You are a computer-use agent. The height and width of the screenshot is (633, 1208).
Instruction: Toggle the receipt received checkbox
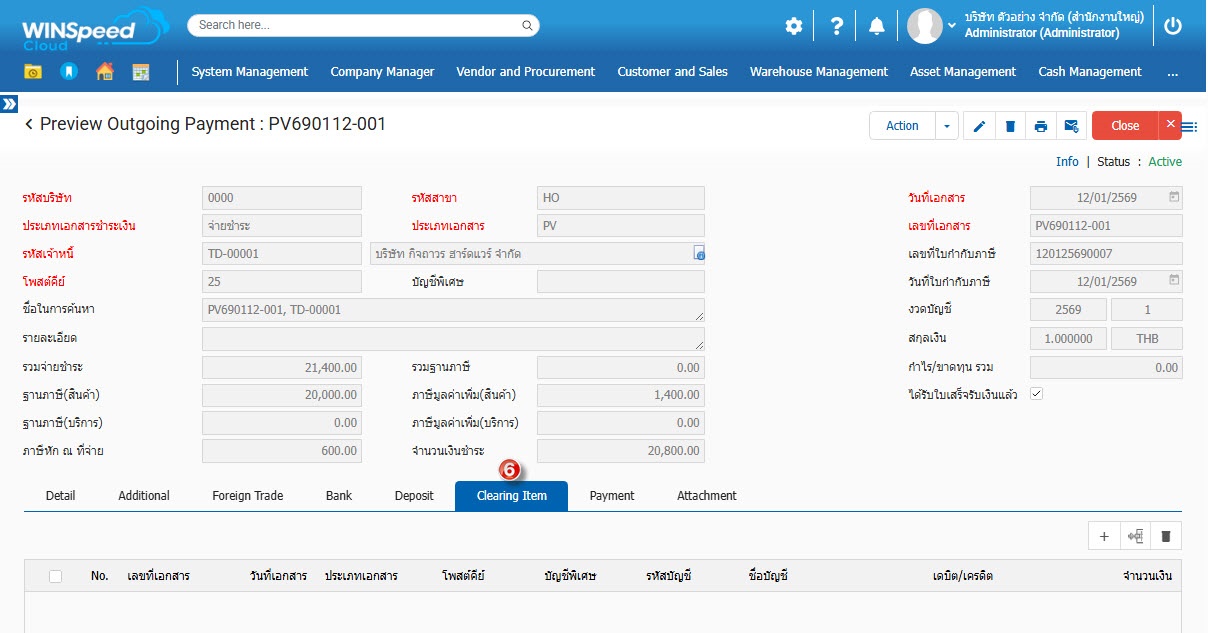tap(1036, 394)
